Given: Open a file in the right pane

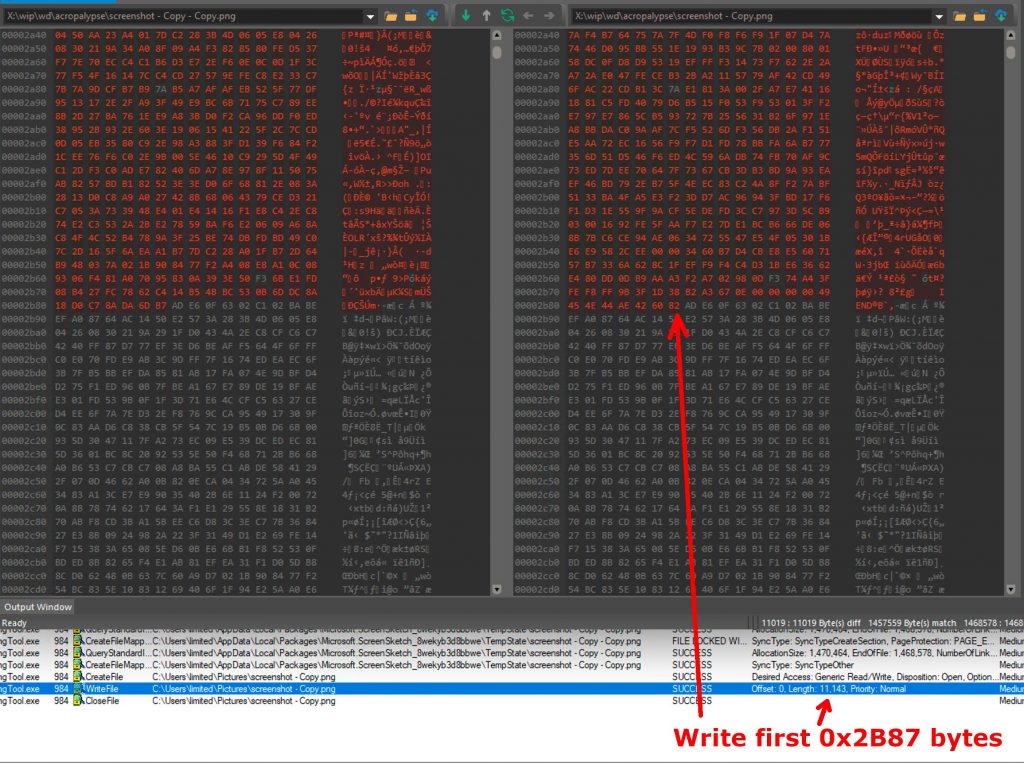Looking at the screenshot, I should point(960,16).
